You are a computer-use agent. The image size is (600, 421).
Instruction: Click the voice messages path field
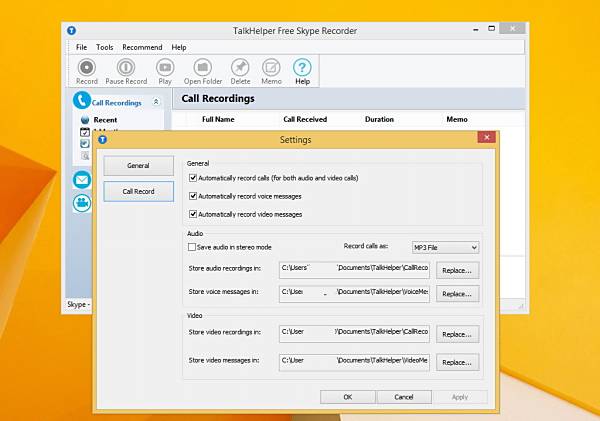[354, 294]
